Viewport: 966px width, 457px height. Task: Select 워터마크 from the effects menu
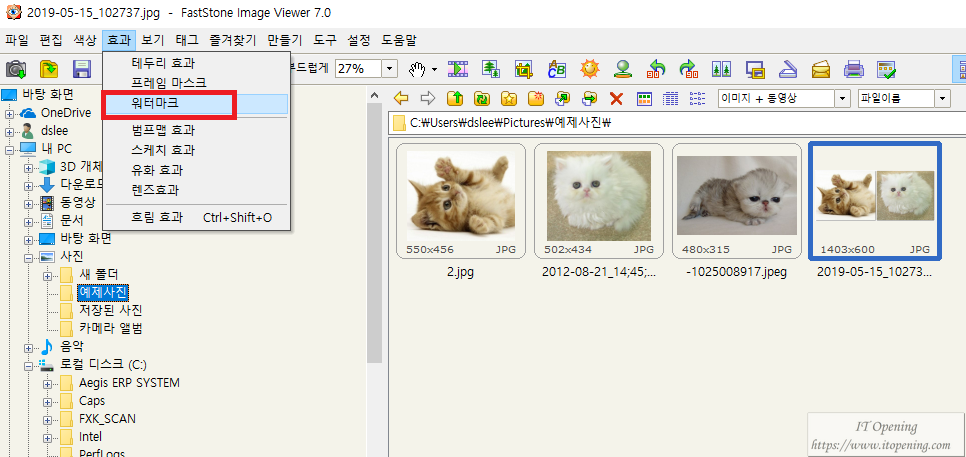(x=156, y=103)
